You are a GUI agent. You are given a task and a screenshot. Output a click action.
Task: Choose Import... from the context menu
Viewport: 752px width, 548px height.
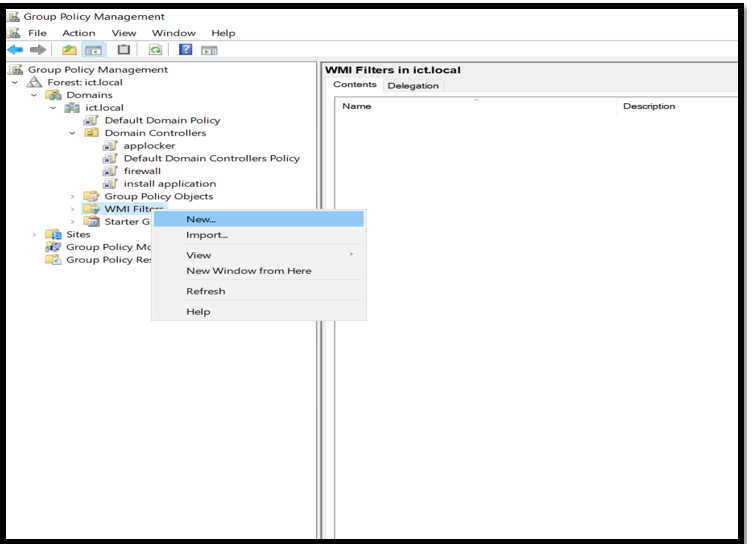click(259, 235)
